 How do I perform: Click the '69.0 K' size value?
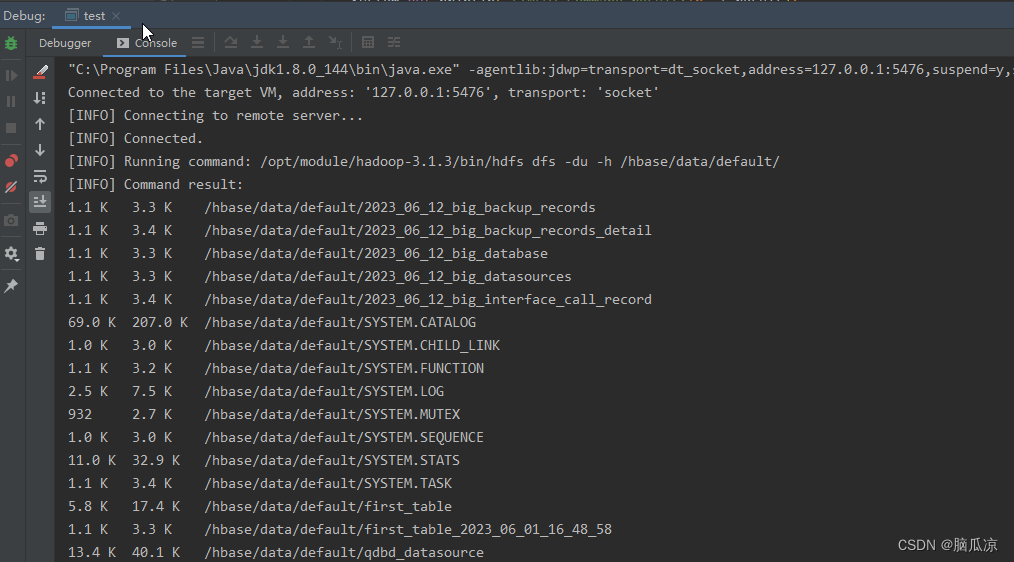(x=92, y=323)
